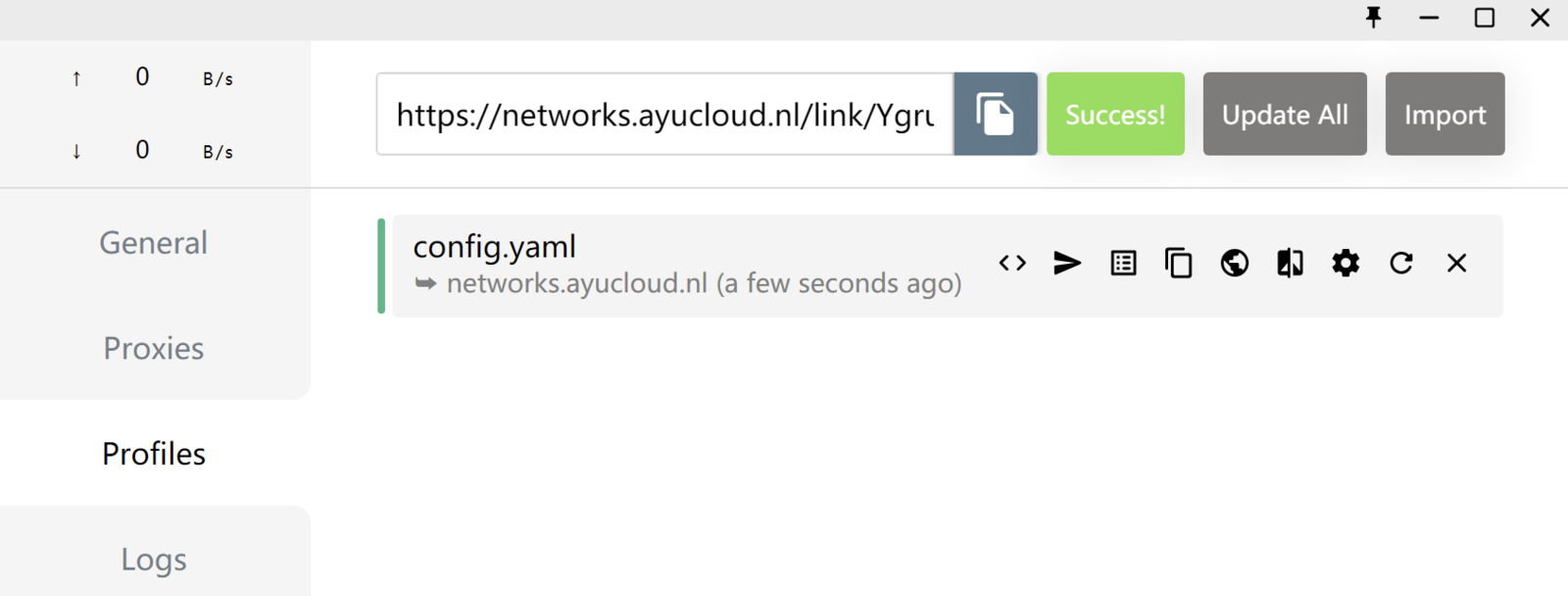Duplicate config.yaml with the copy icon
This screenshot has height=596, width=1568.
tap(1179, 263)
